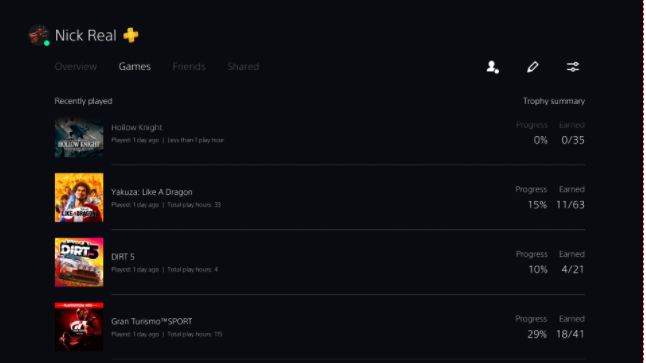Click the PlayStation Plus icon
This screenshot has height=363, width=646.
click(131, 35)
